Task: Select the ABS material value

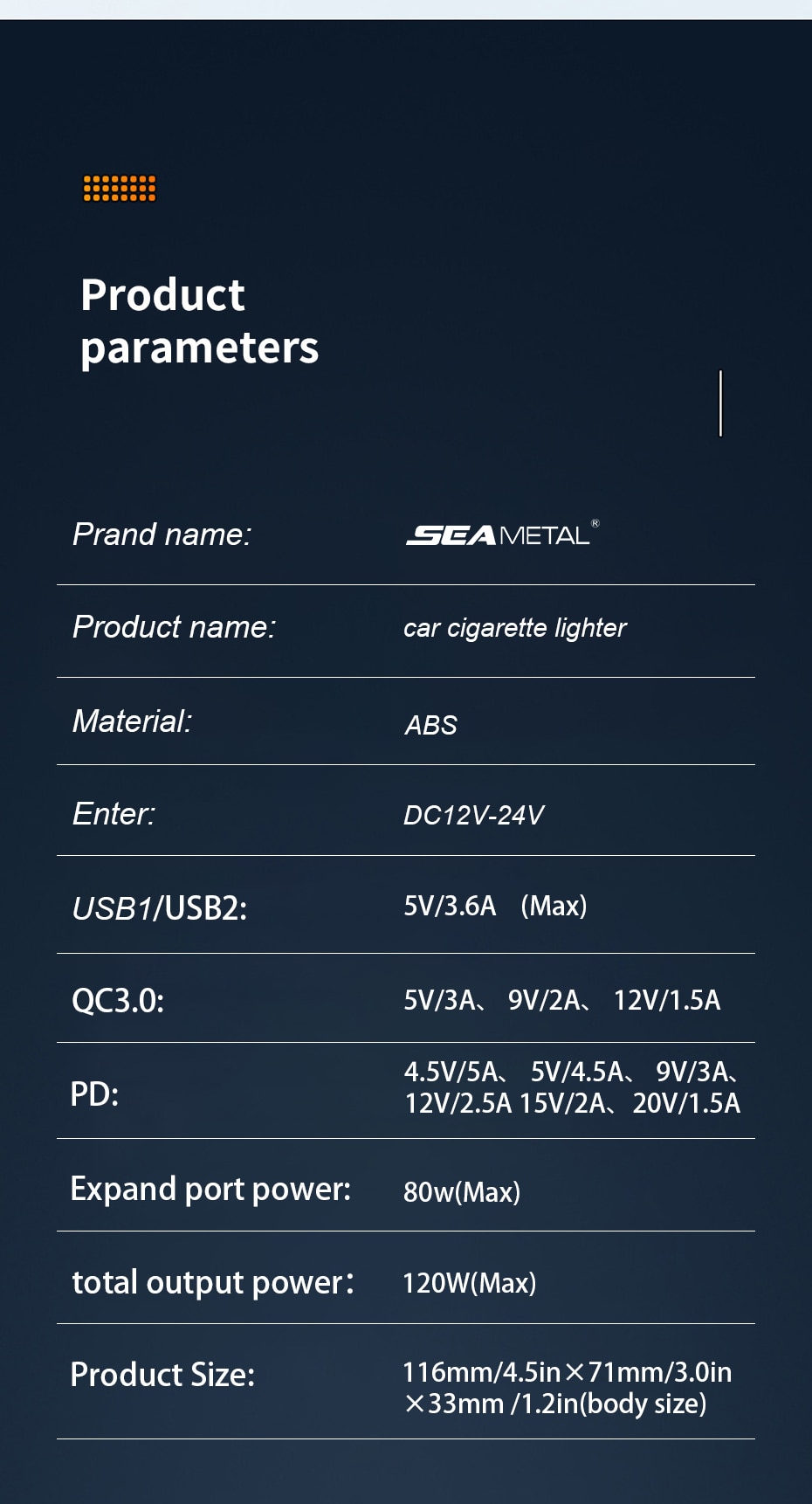Action: coord(431,725)
